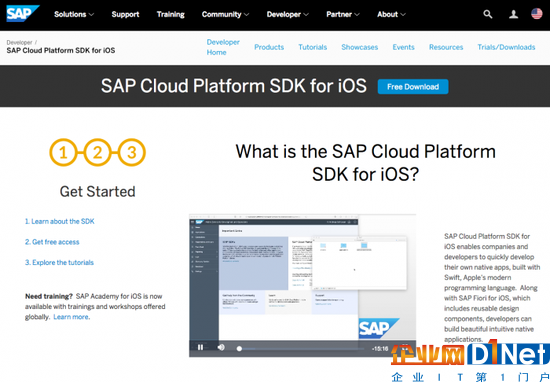
Task: Open '3. Explore the tutorials' link
Action: coord(59,262)
